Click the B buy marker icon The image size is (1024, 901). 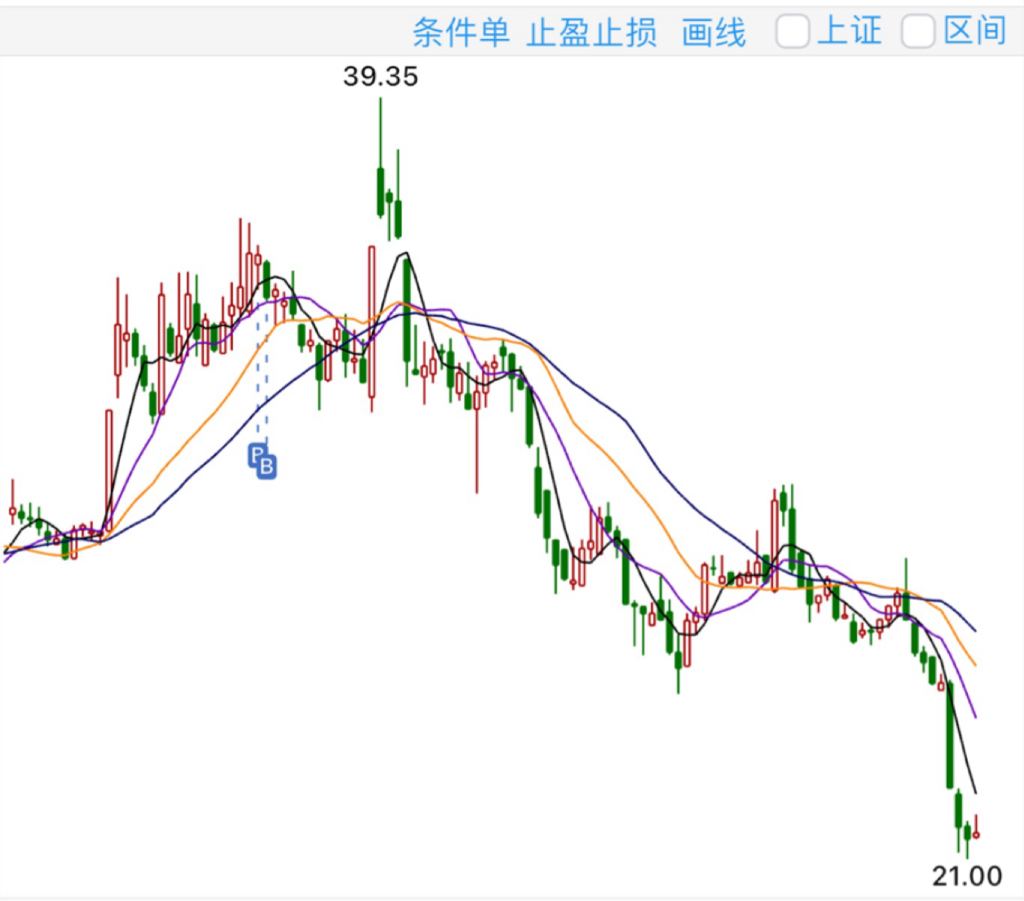266,467
